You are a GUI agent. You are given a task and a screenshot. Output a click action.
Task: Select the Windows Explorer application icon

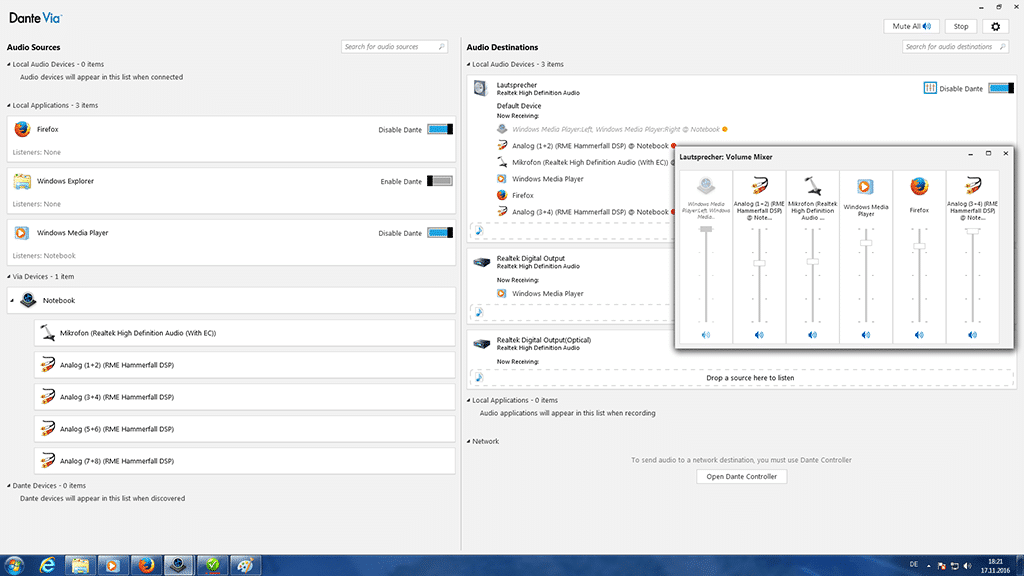(23, 181)
